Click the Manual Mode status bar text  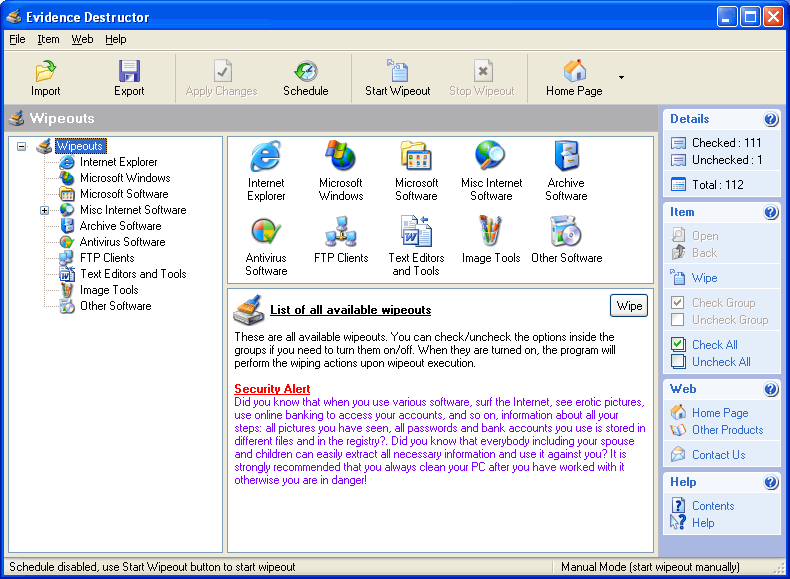(650, 567)
